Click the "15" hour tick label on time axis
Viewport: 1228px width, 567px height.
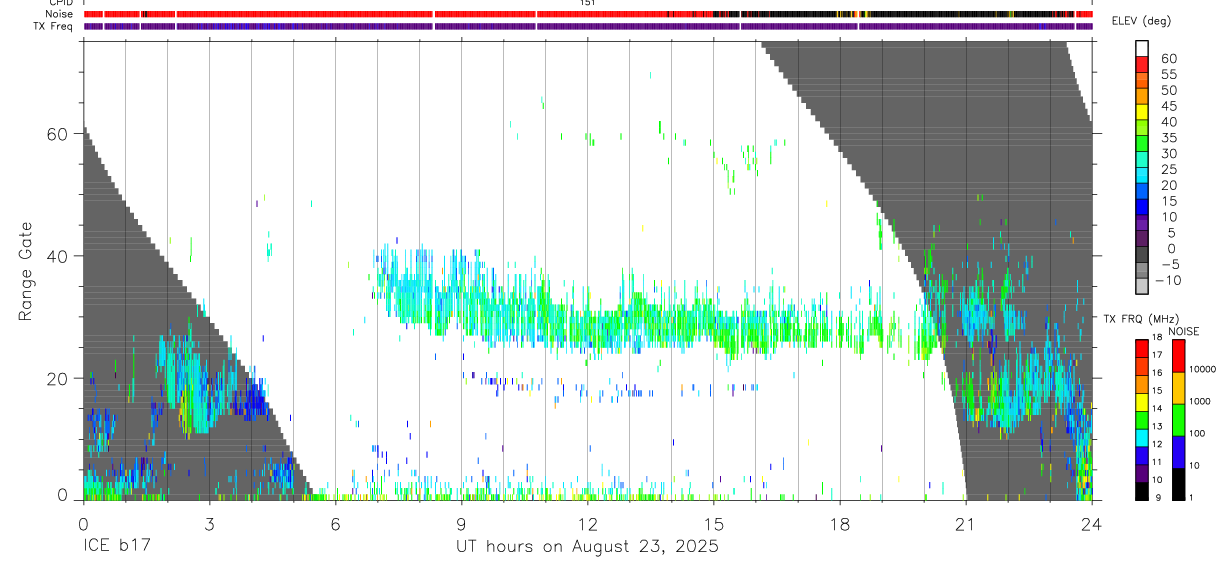[713, 522]
